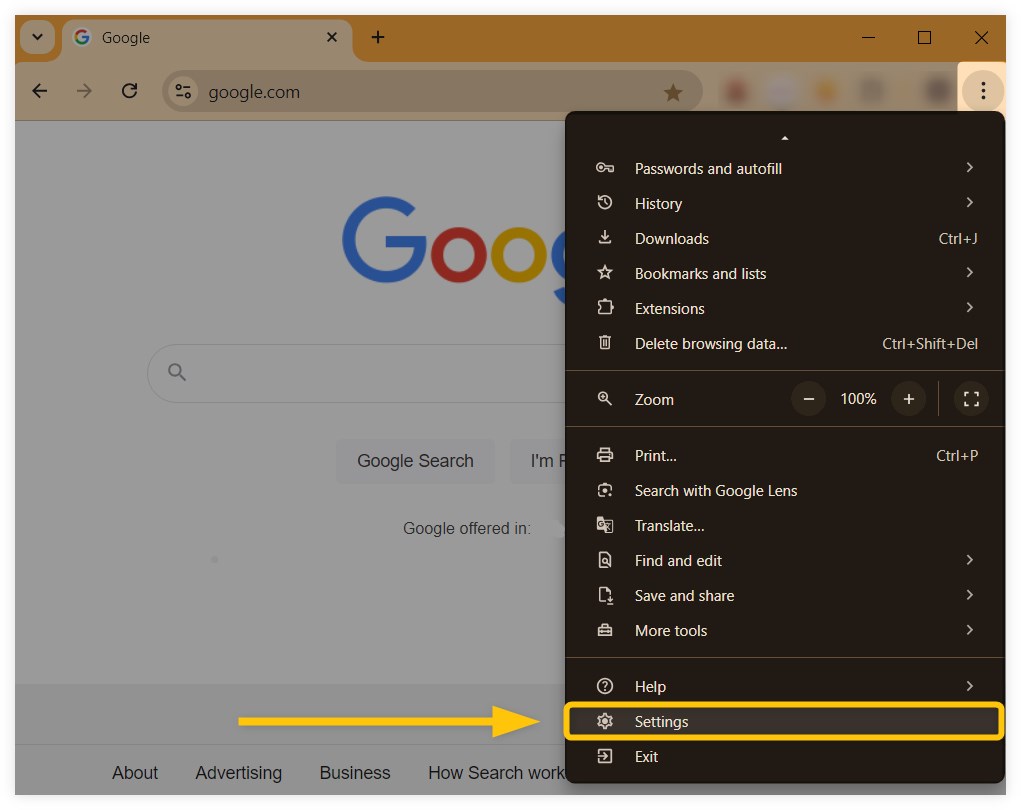Increase zoom with the plus button
This screenshot has width=1021, height=810.
point(908,398)
